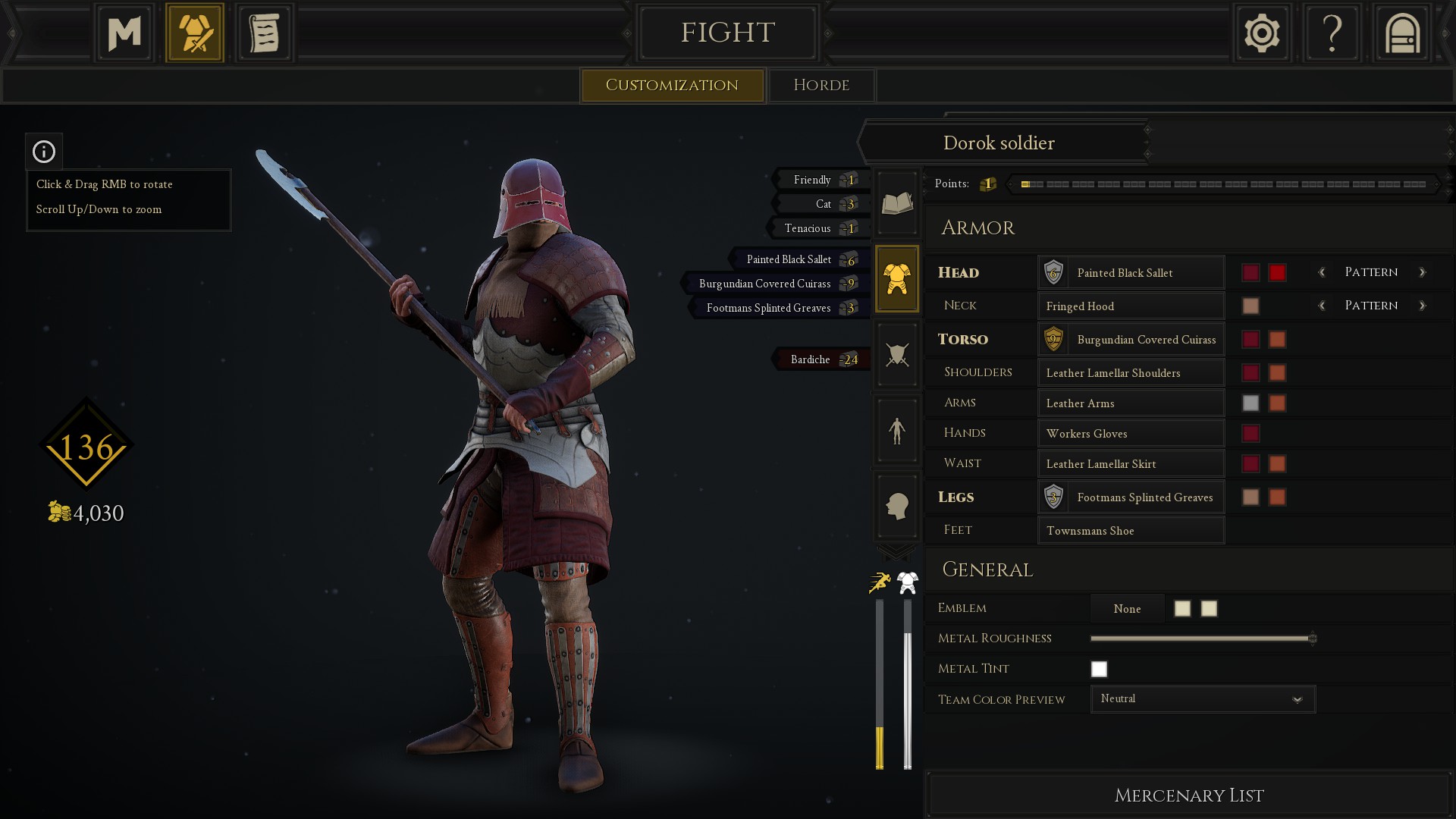Screen dimensions: 1456x819
Task: Open the face head category
Action: pyautogui.click(x=897, y=506)
